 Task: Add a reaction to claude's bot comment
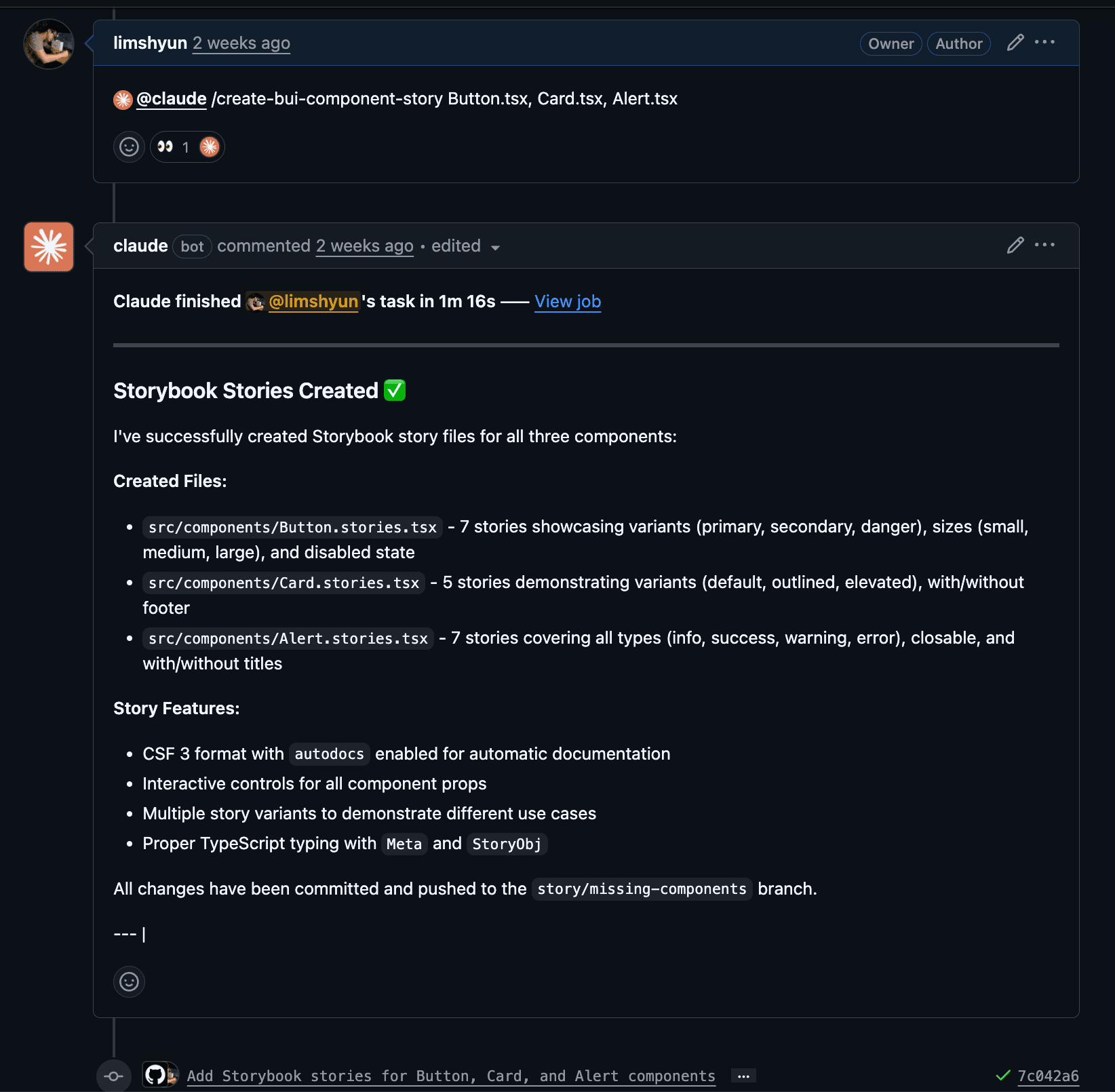coord(129,981)
